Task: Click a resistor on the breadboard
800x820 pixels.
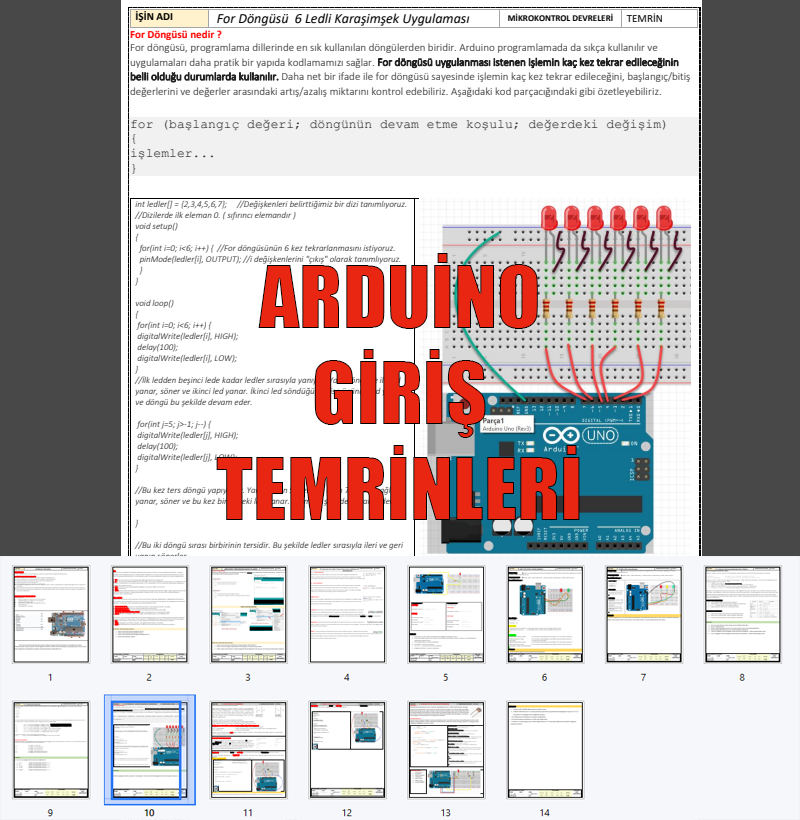Action: 568,306
